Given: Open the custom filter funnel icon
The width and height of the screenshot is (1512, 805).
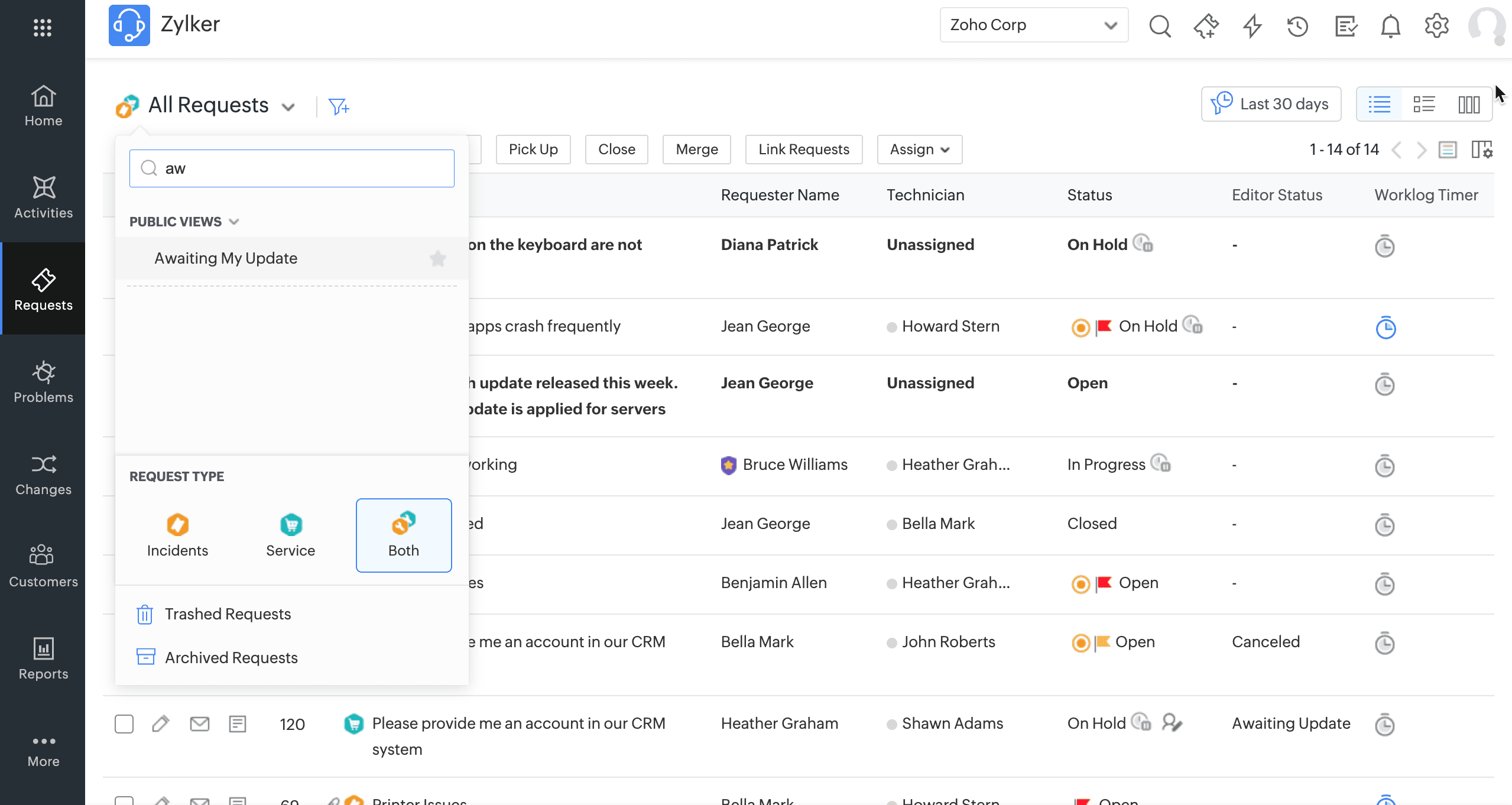Looking at the screenshot, I should pyautogui.click(x=339, y=106).
